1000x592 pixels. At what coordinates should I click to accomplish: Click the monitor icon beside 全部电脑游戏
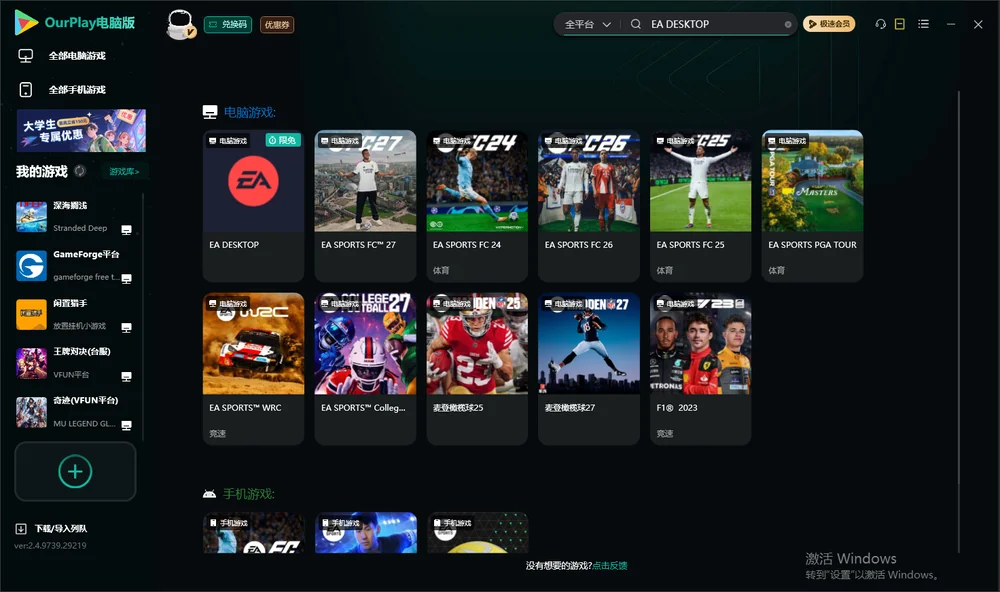tap(26, 56)
